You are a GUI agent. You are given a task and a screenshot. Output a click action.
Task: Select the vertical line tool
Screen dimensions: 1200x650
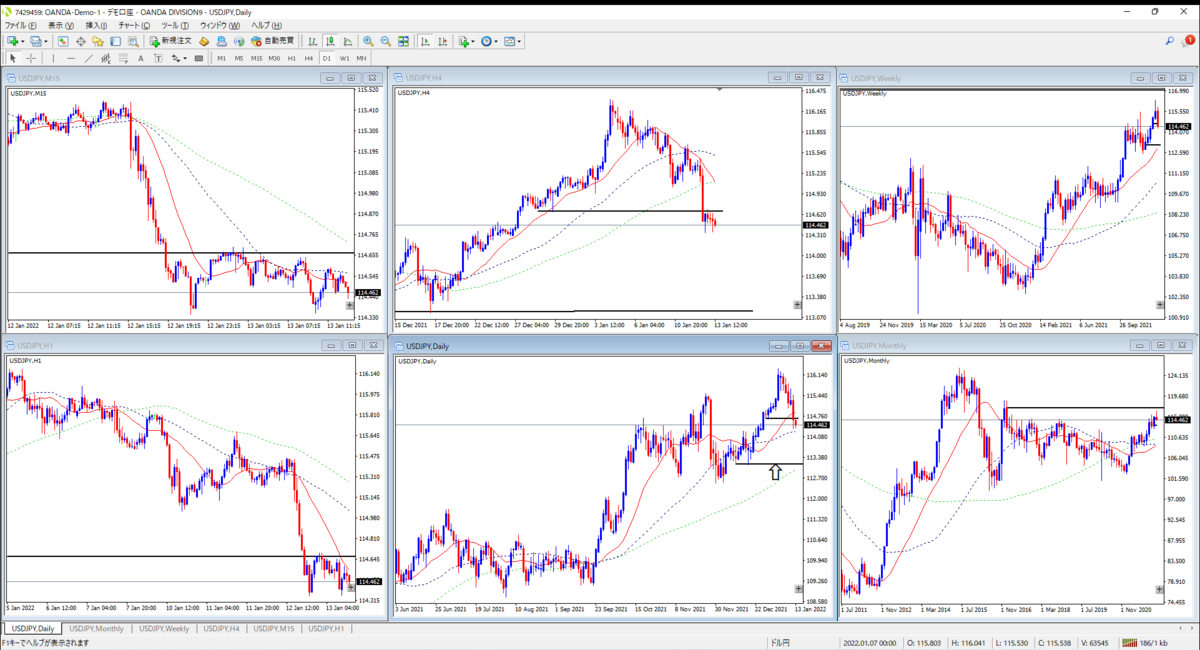[x=53, y=58]
